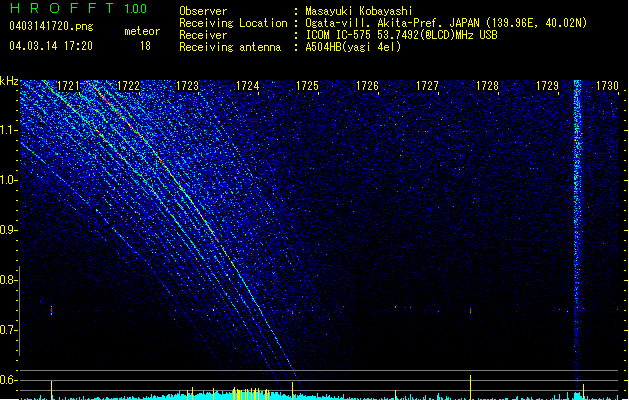This screenshot has height=400, width=629.
Task: Click the 0.8 kHz frequency label
Action: (9, 280)
